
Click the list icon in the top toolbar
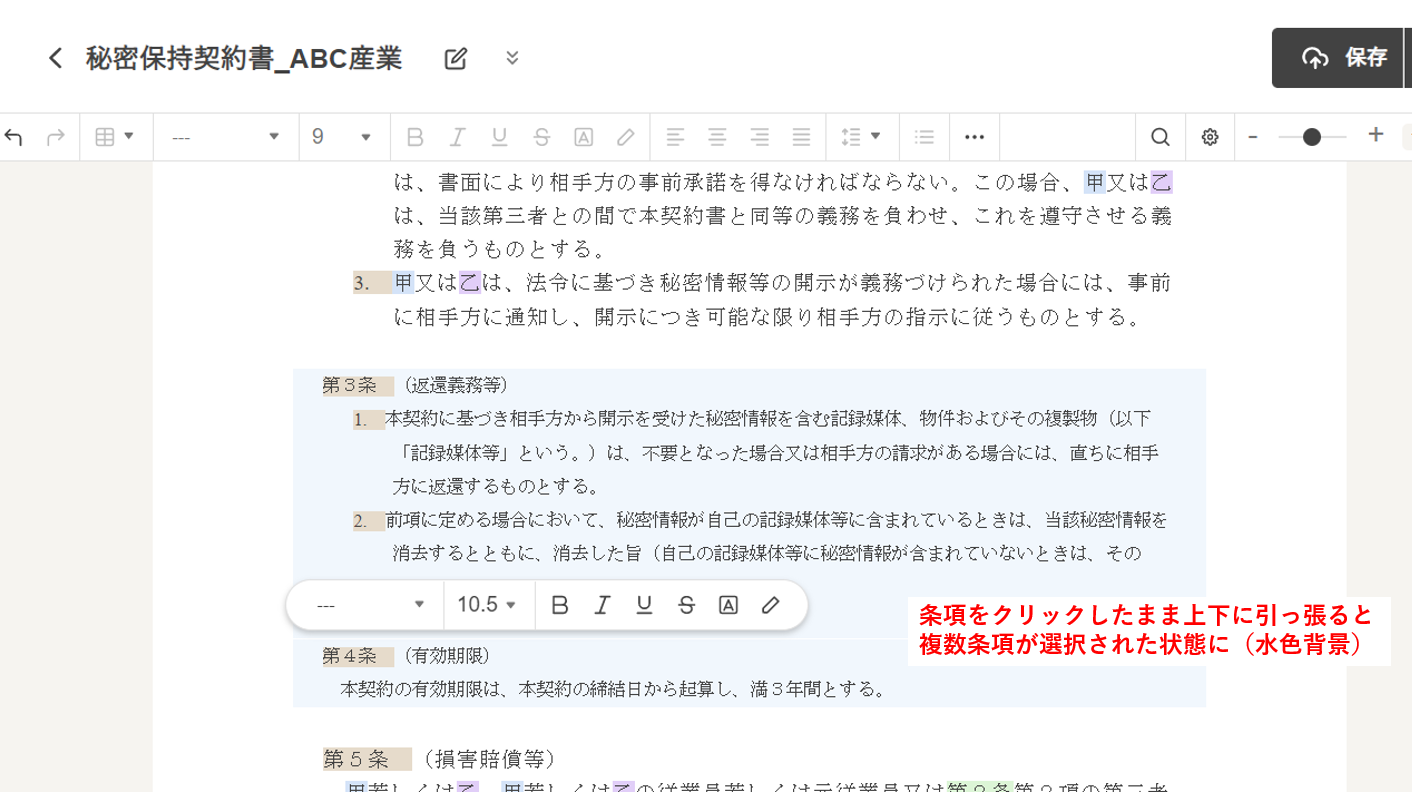(x=924, y=137)
